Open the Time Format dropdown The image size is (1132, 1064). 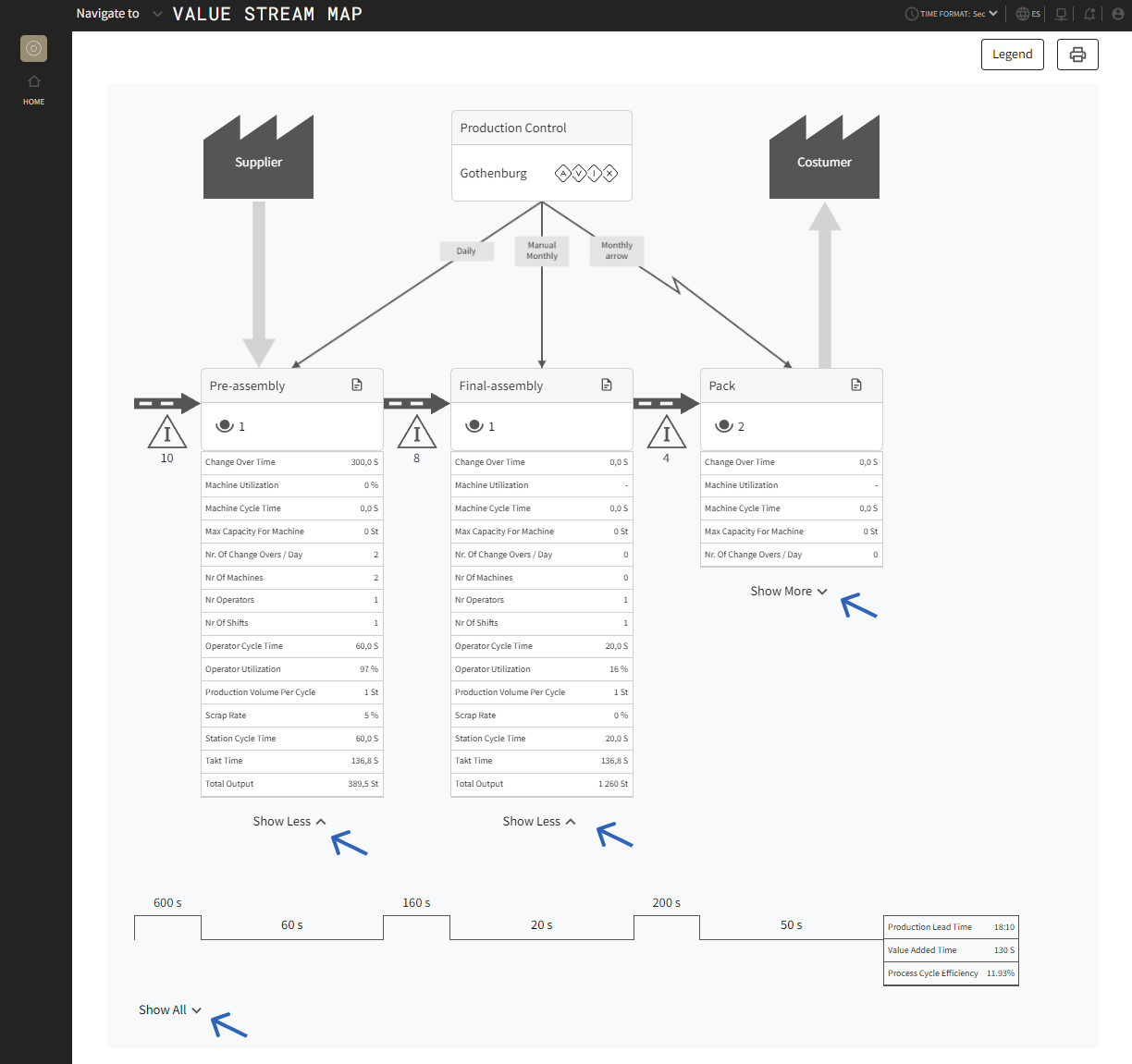pyautogui.click(x=951, y=13)
